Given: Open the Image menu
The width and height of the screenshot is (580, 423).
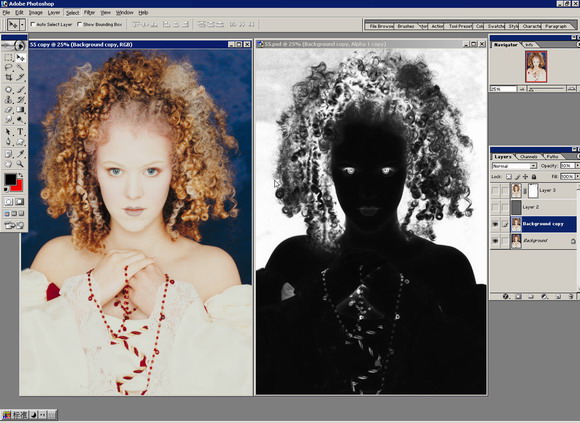Looking at the screenshot, I should (x=36, y=13).
